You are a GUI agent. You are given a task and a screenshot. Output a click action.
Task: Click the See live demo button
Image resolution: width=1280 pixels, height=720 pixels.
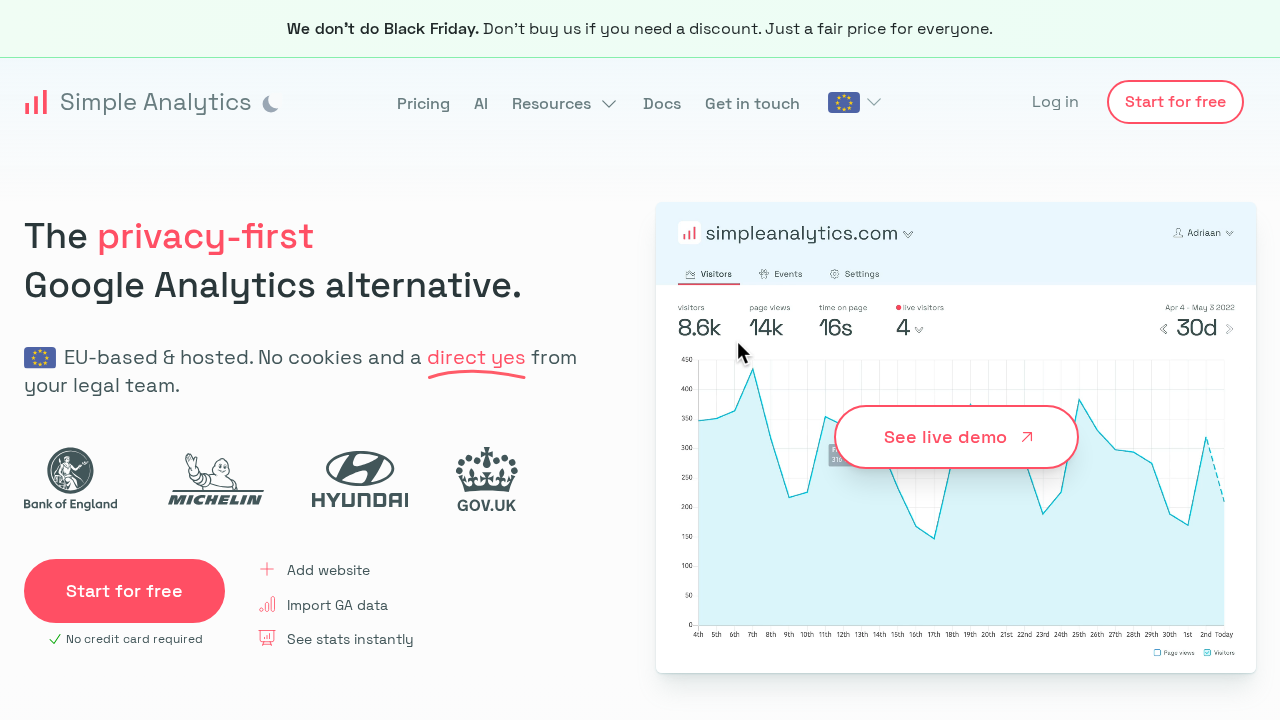tap(955, 437)
